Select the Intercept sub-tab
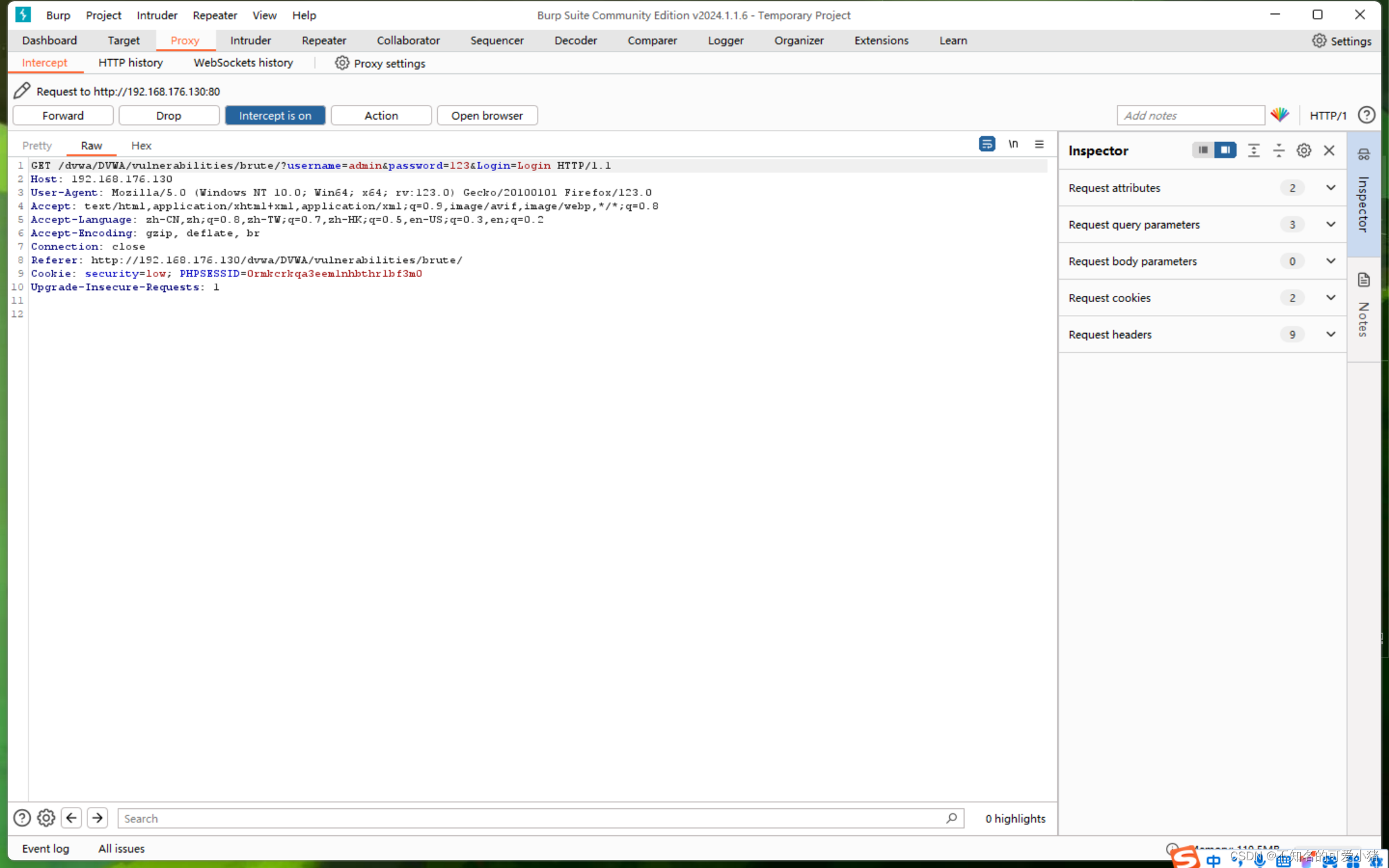The height and width of the screenshot is (868, 1389). tap(44, 62)
